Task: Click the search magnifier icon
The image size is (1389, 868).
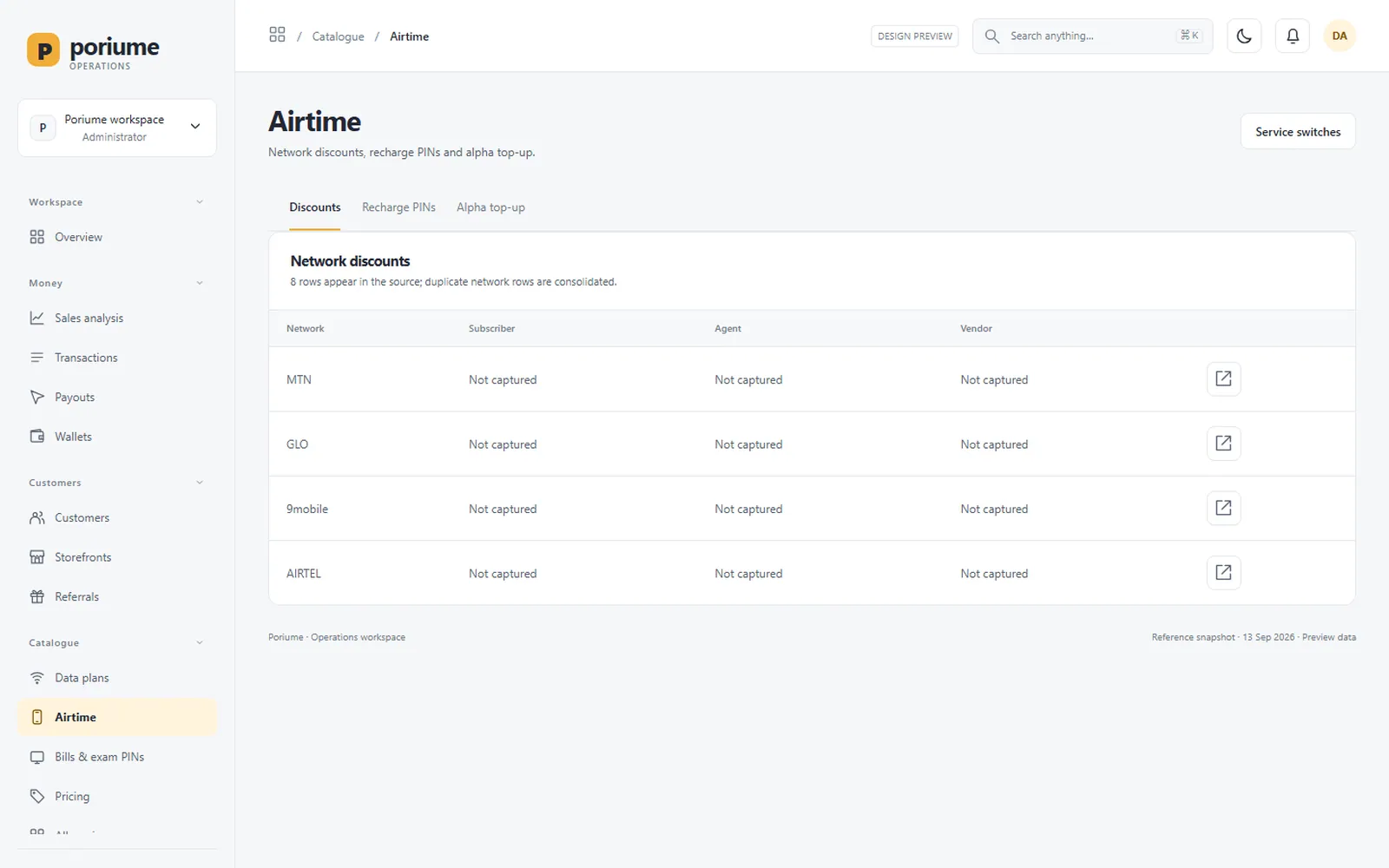Action: coord(991,36)
